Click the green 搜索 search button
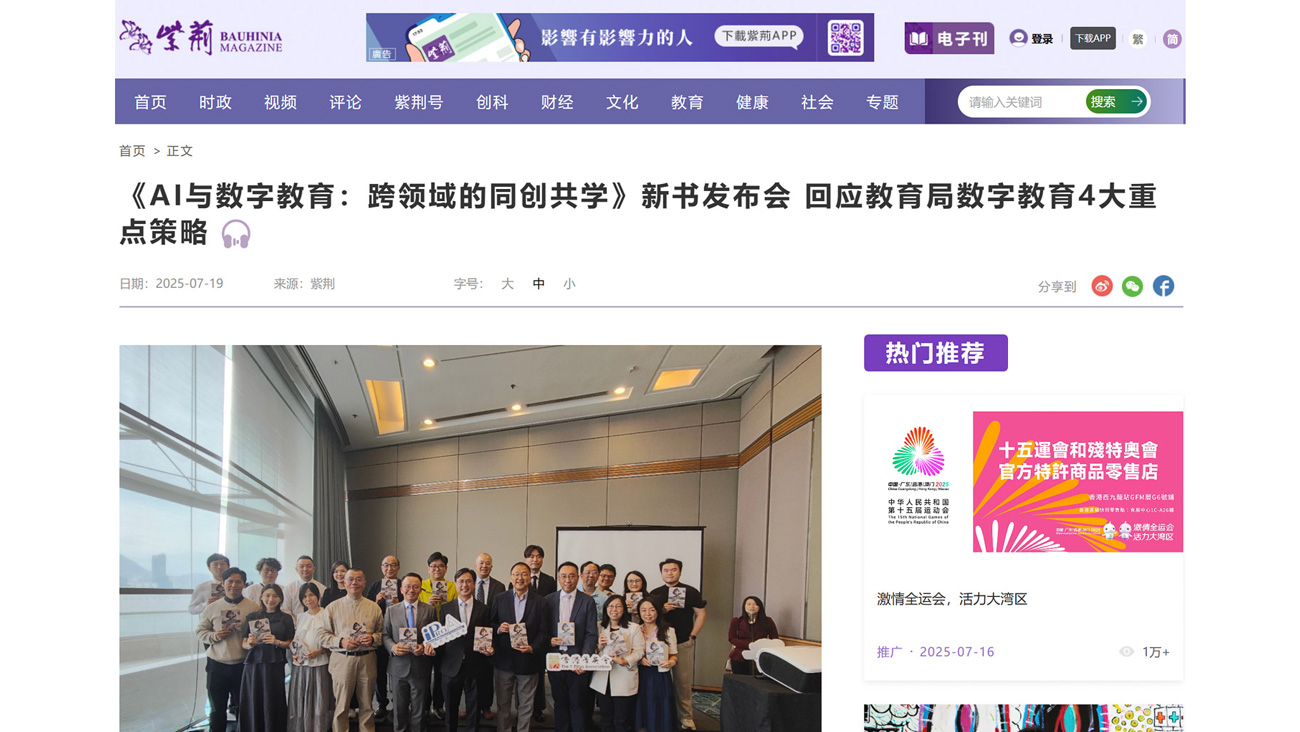 click(x=1115, y=101)
